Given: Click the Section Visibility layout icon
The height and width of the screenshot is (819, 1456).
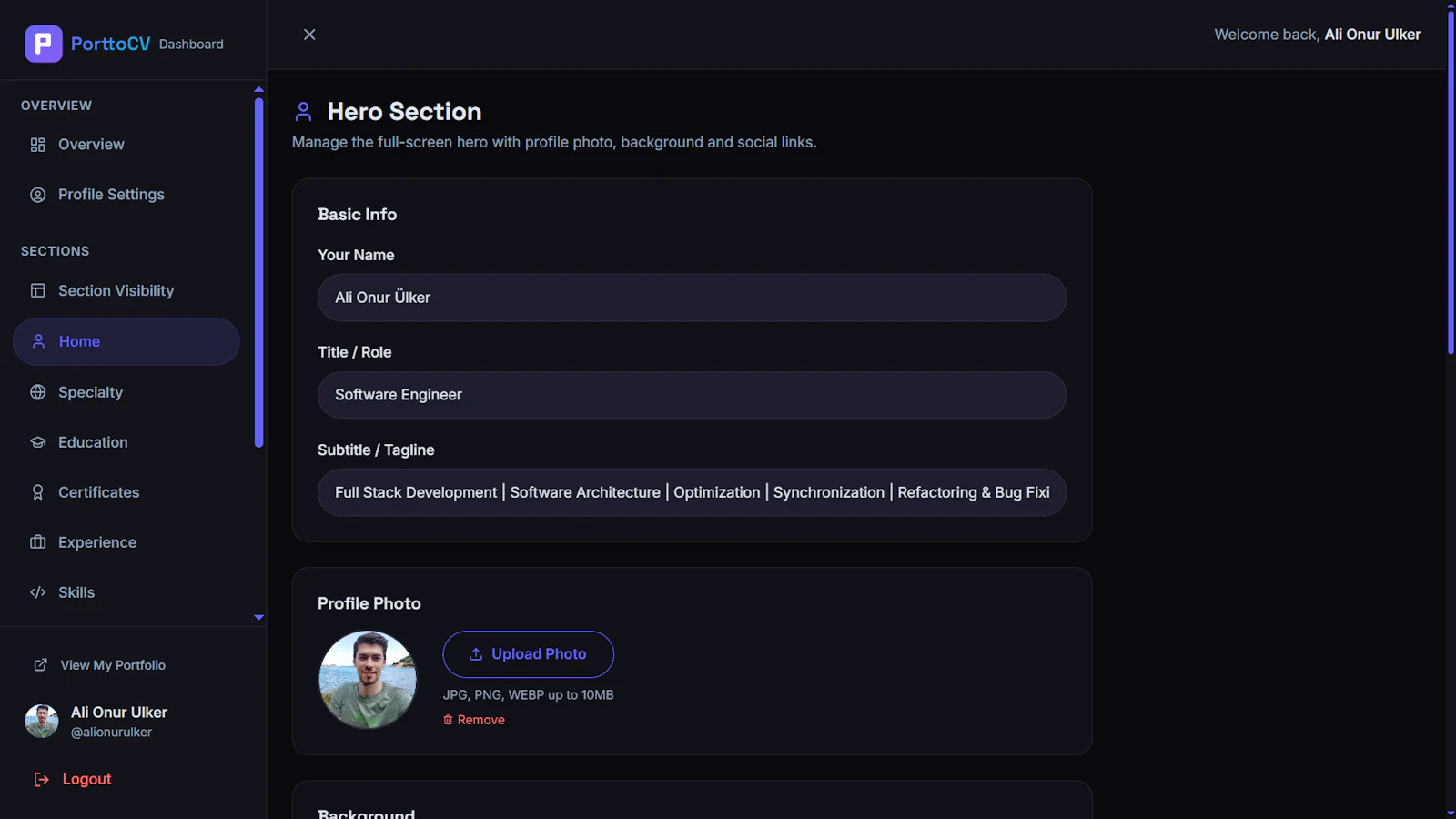Looking at the screenshot, I should click(x=37, y=291).
